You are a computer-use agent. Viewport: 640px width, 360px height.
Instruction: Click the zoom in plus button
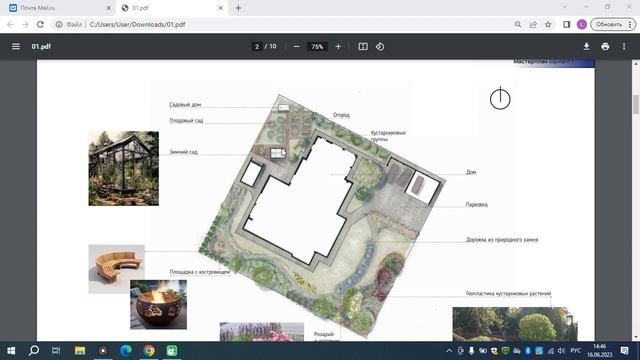tap(338, 47)
